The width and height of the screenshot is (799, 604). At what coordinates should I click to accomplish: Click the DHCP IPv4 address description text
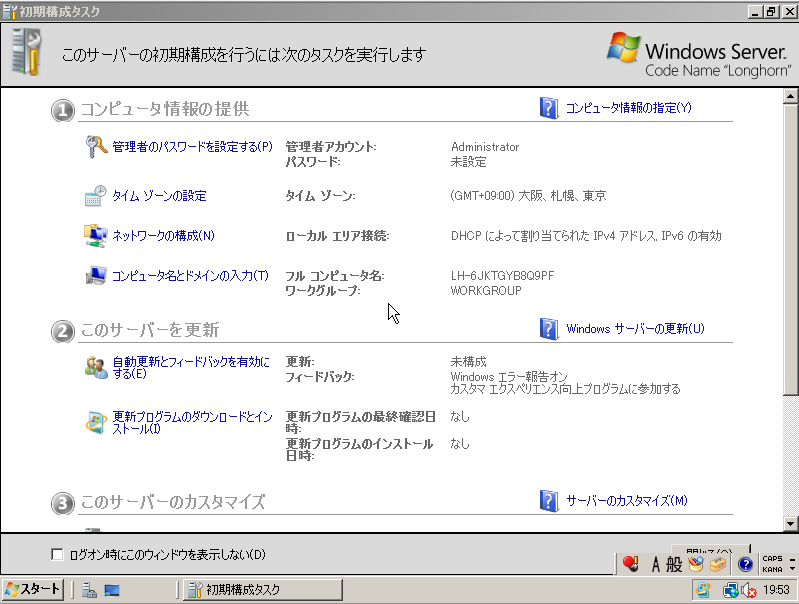tap(586, 235)
